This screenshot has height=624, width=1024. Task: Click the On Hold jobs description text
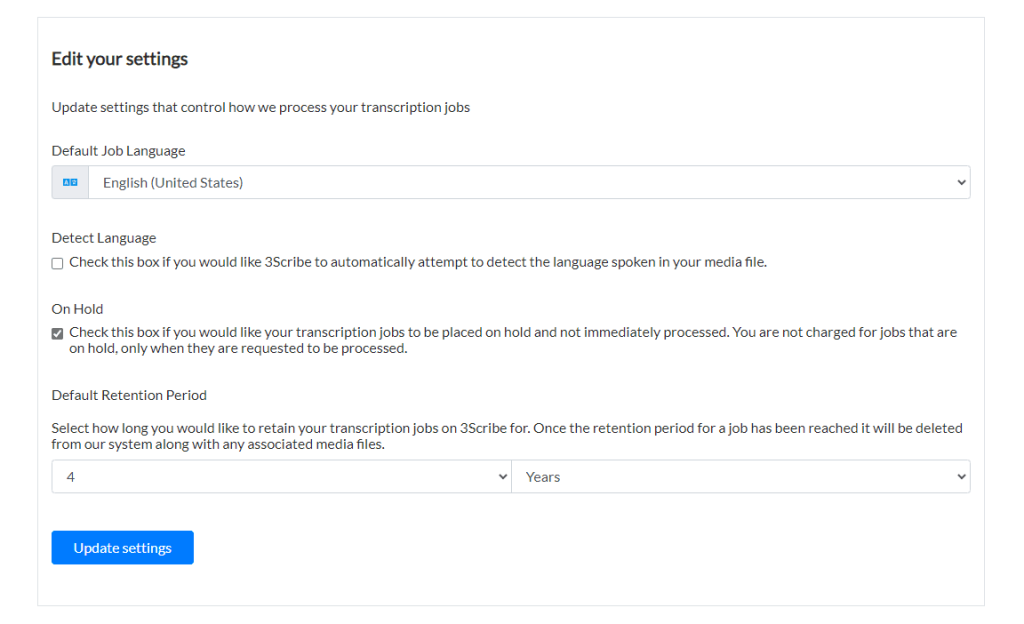(x=512, y=340)
